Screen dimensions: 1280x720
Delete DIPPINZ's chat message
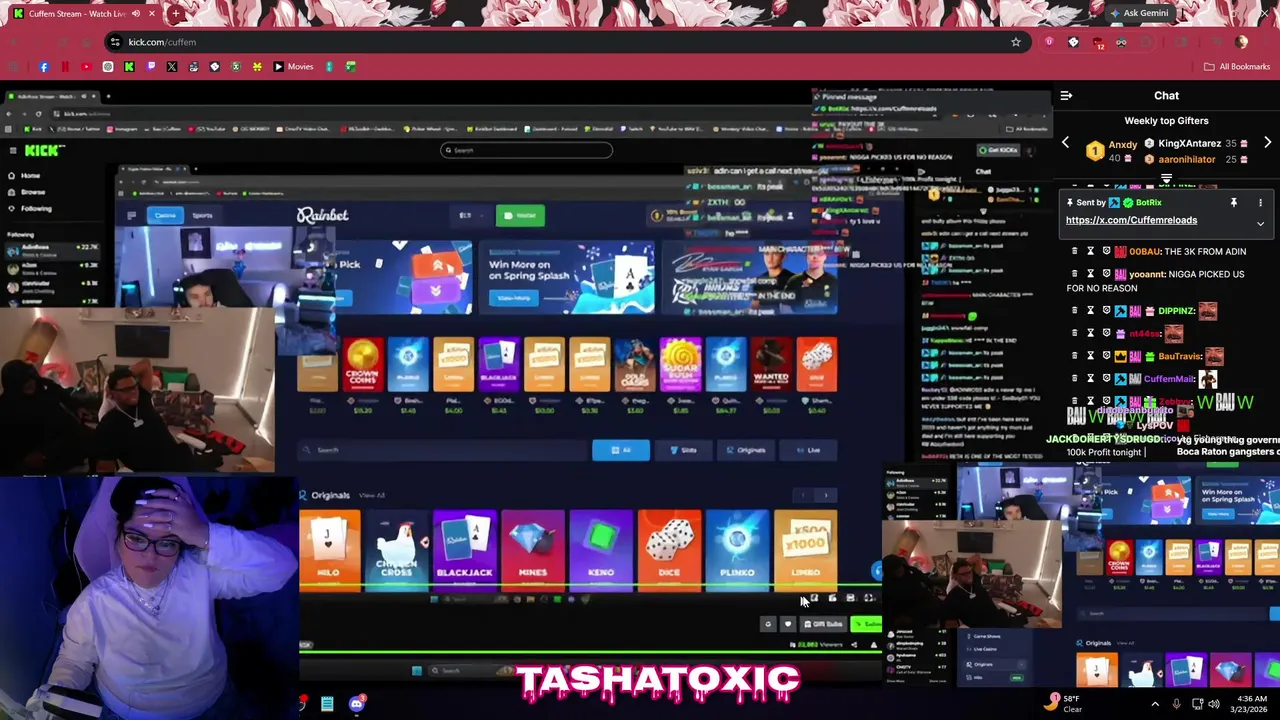pos(1074,311)
